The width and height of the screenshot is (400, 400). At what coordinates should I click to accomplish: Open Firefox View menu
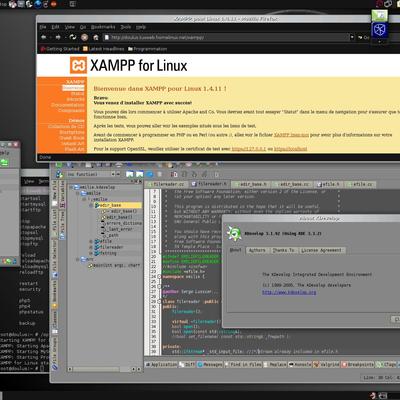[x=70, y=27]
